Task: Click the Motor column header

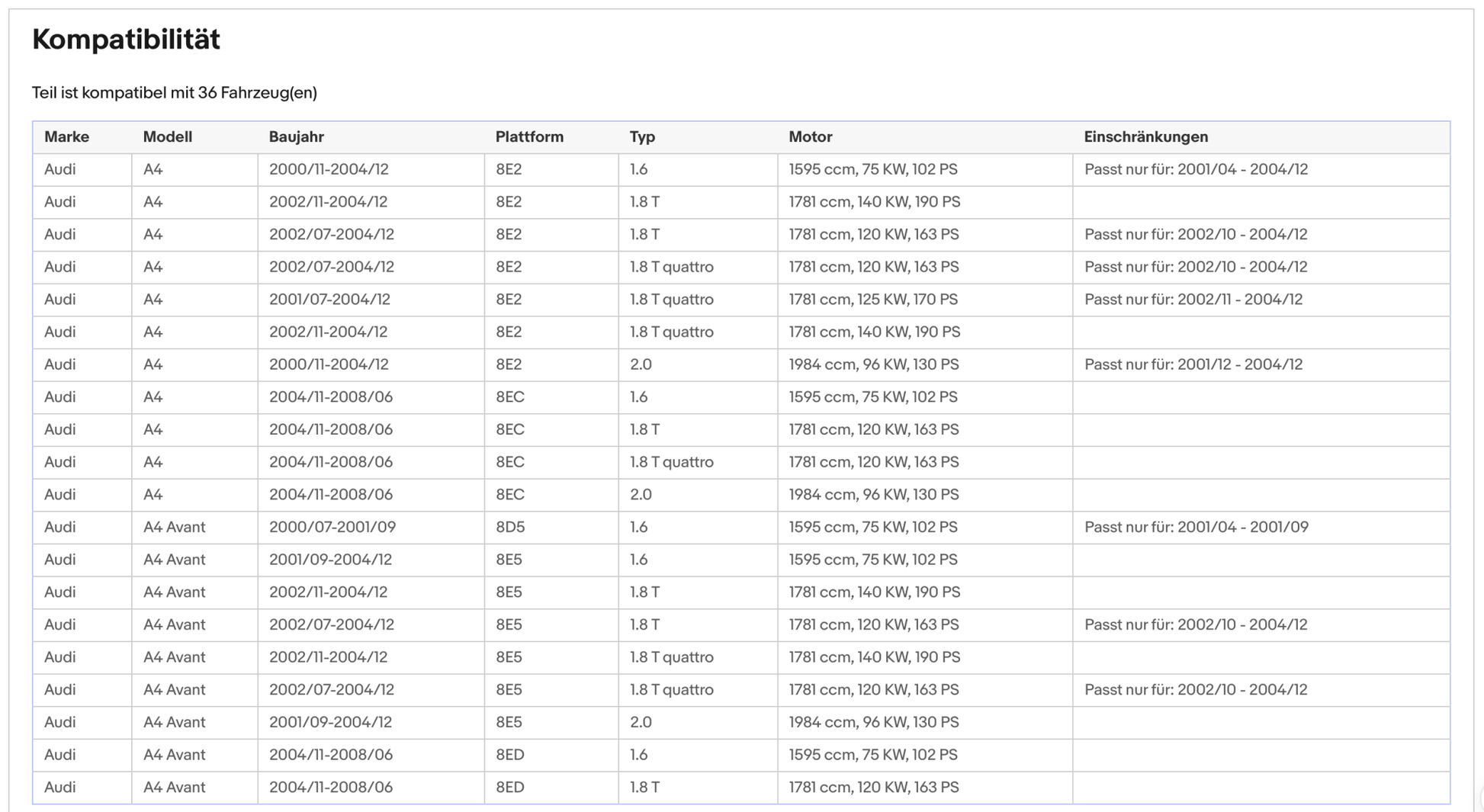Action: tap(810, 137)
